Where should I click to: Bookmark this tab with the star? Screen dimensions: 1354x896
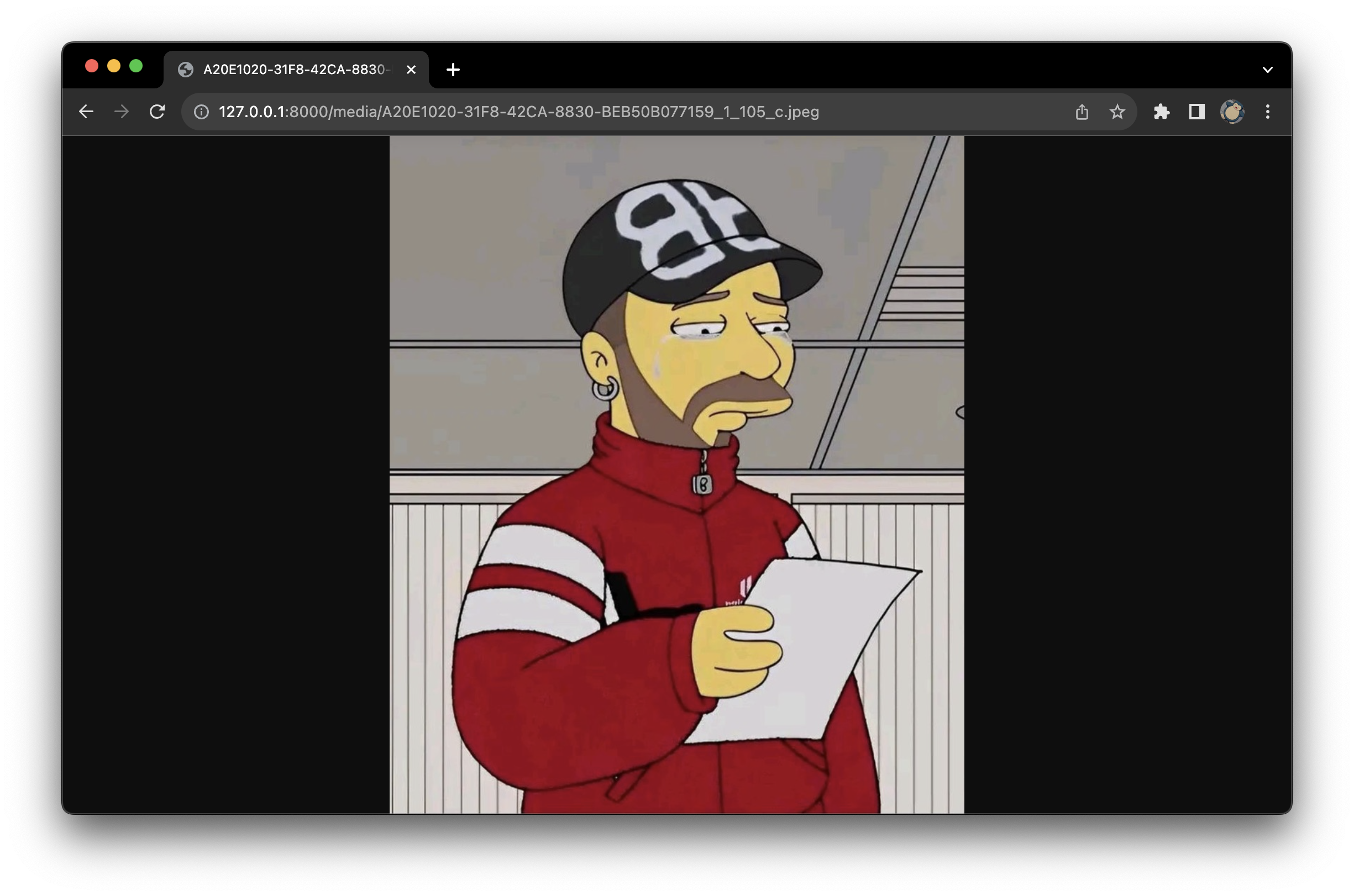point(1117,112)
